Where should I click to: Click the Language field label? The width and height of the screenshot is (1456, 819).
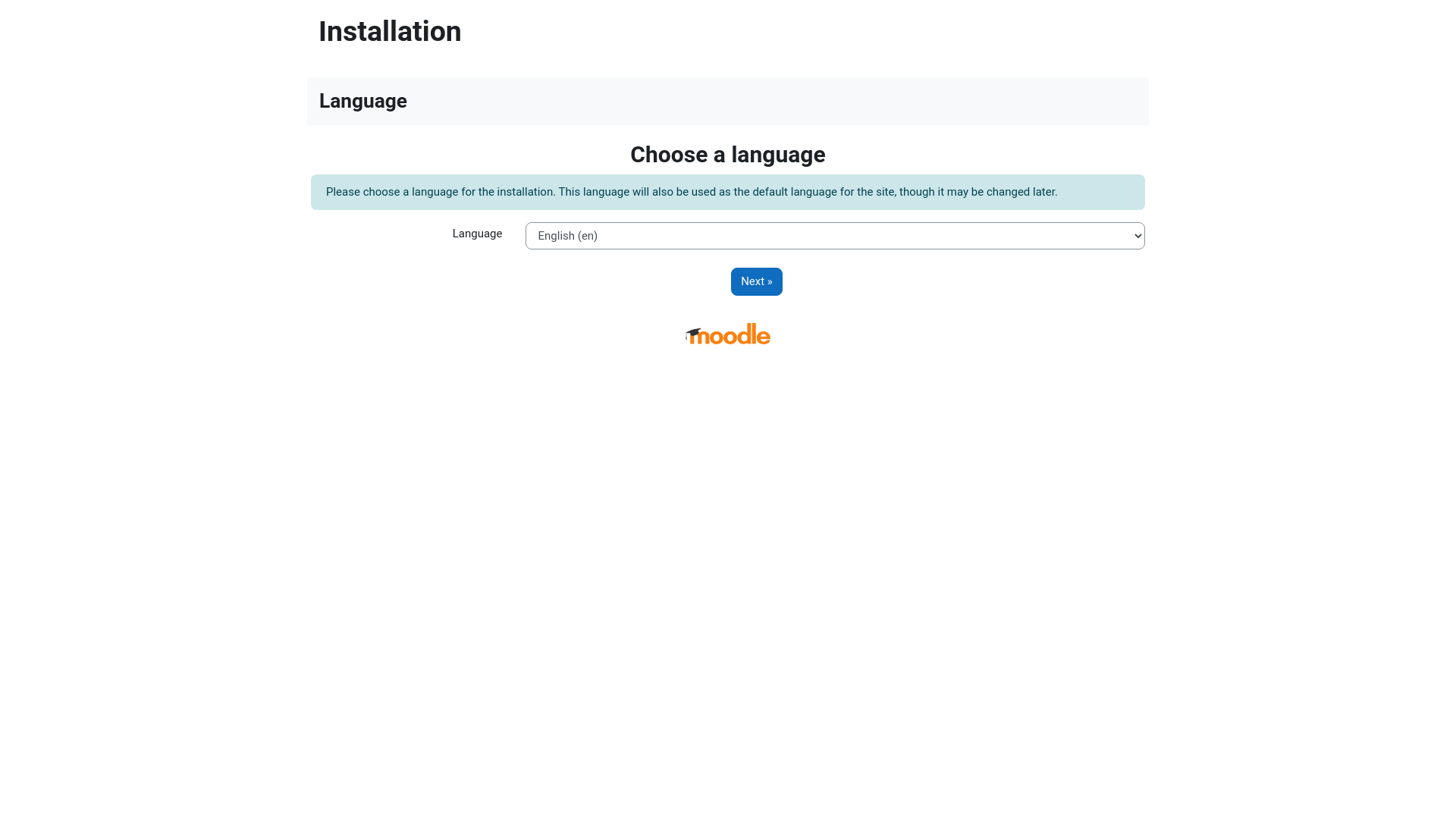click(477, 234)
